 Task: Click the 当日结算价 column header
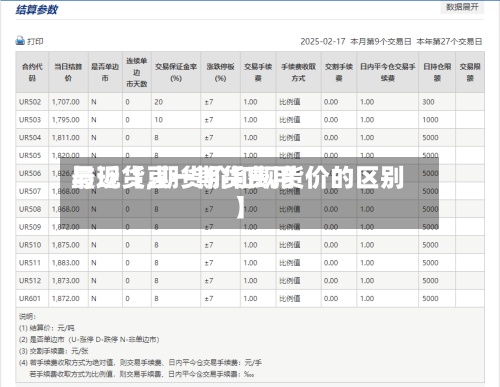pos(68,72)
